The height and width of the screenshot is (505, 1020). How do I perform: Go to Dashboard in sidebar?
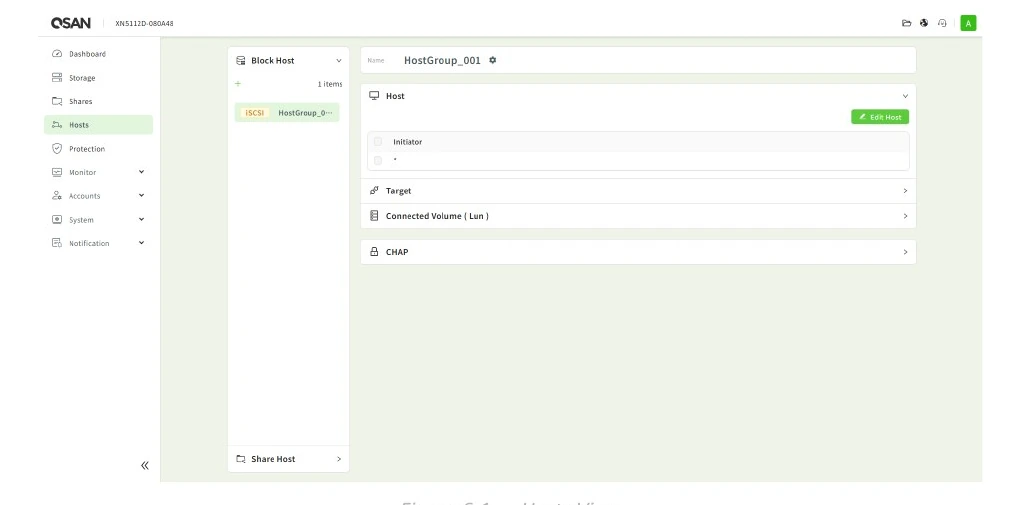pos(98,54)
